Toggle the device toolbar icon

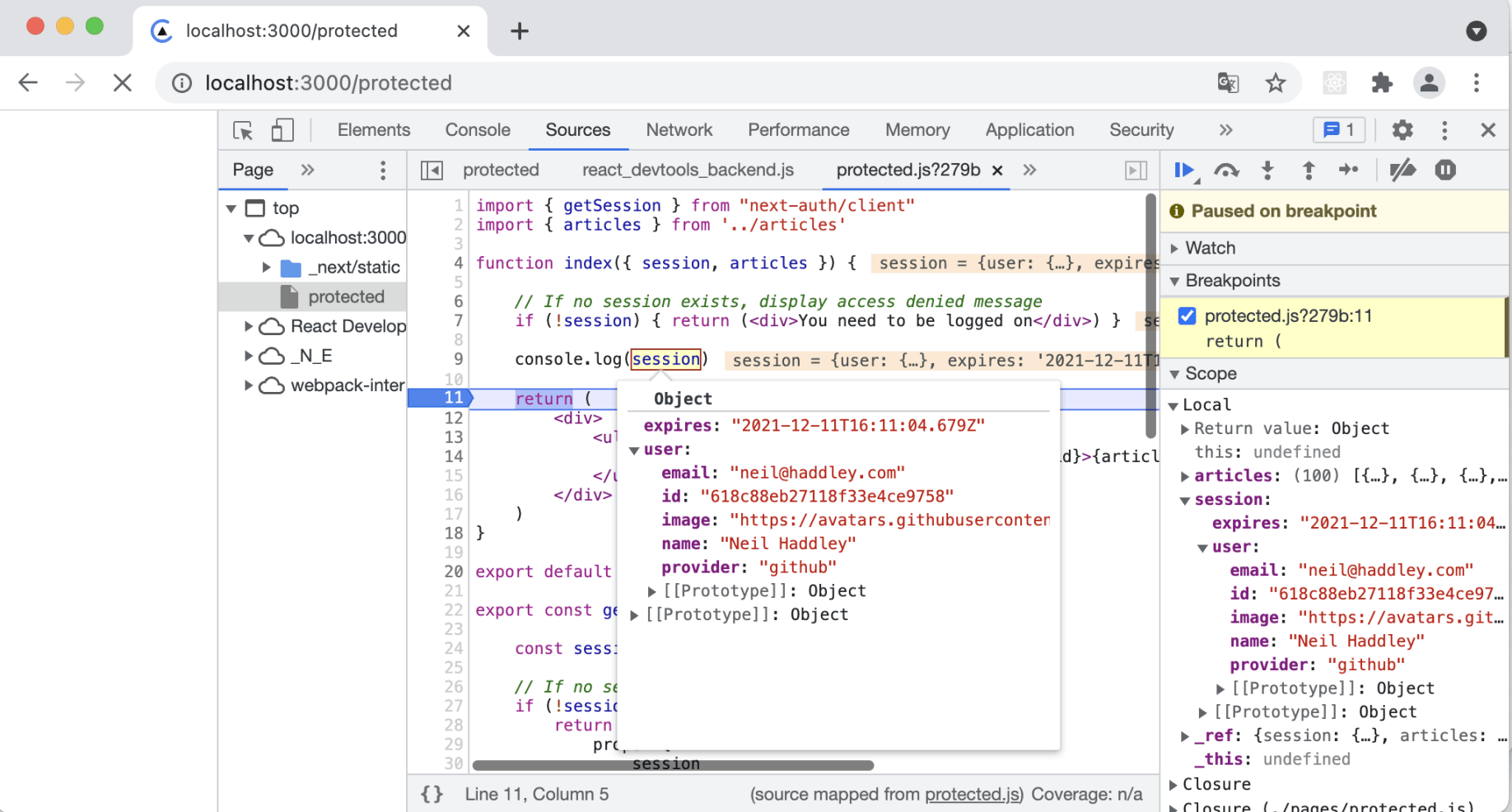click(282, 130)
